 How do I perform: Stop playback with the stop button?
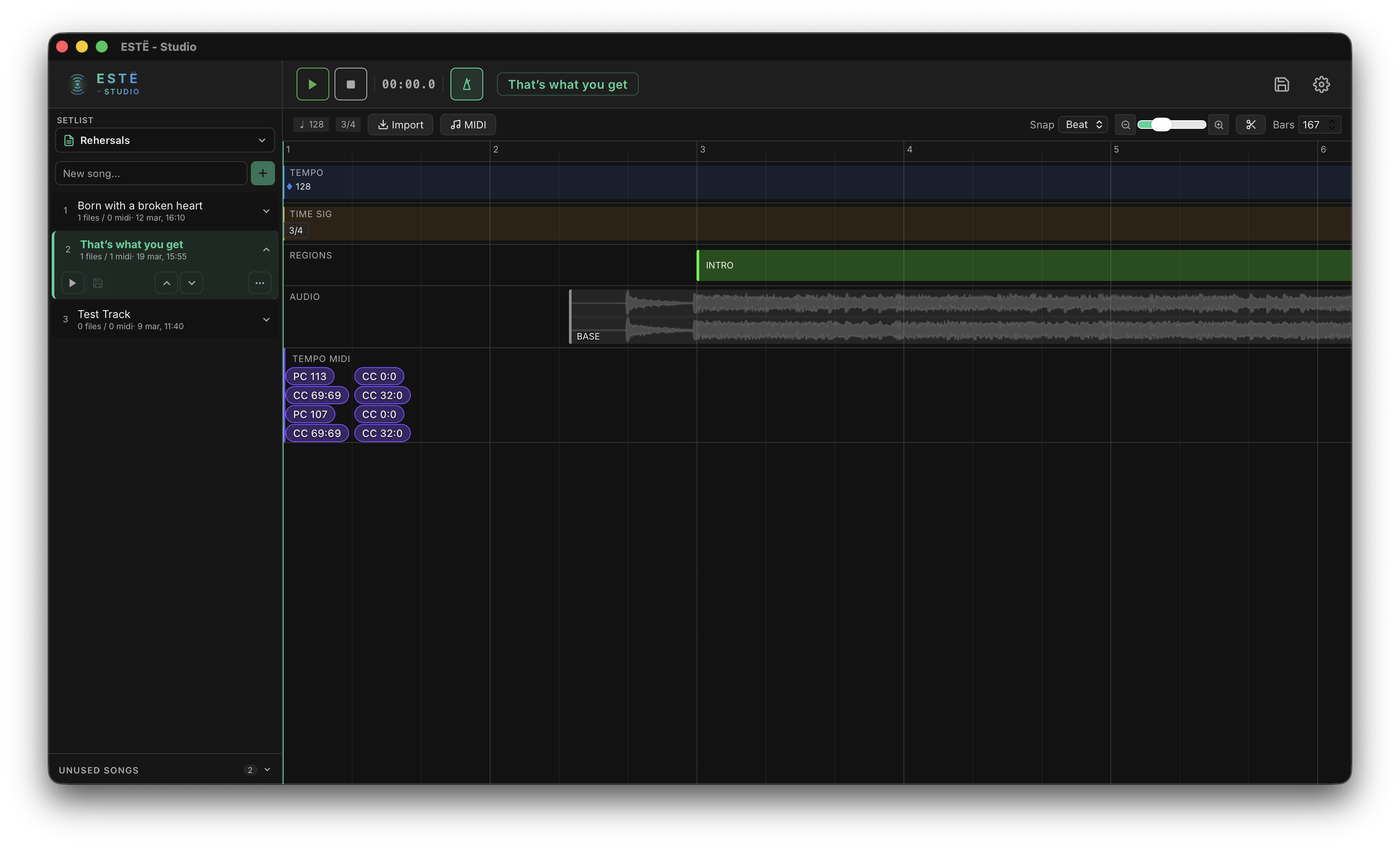tap(350, 84)
